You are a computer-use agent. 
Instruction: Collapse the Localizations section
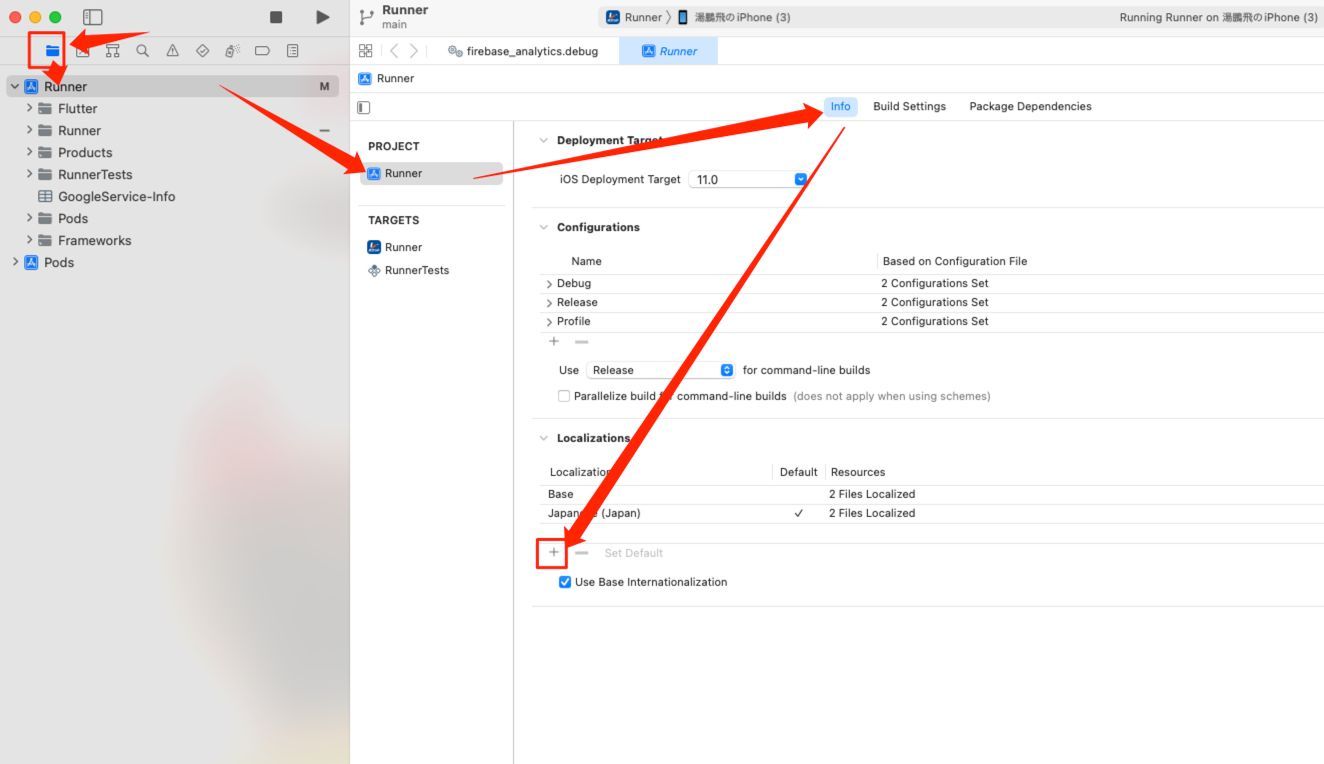[x=544, y=438]
